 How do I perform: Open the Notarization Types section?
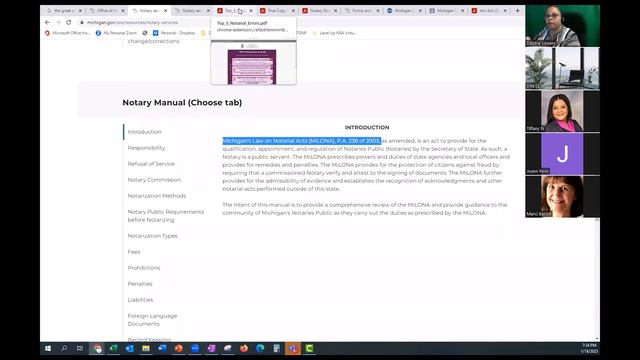click(152, 236)
